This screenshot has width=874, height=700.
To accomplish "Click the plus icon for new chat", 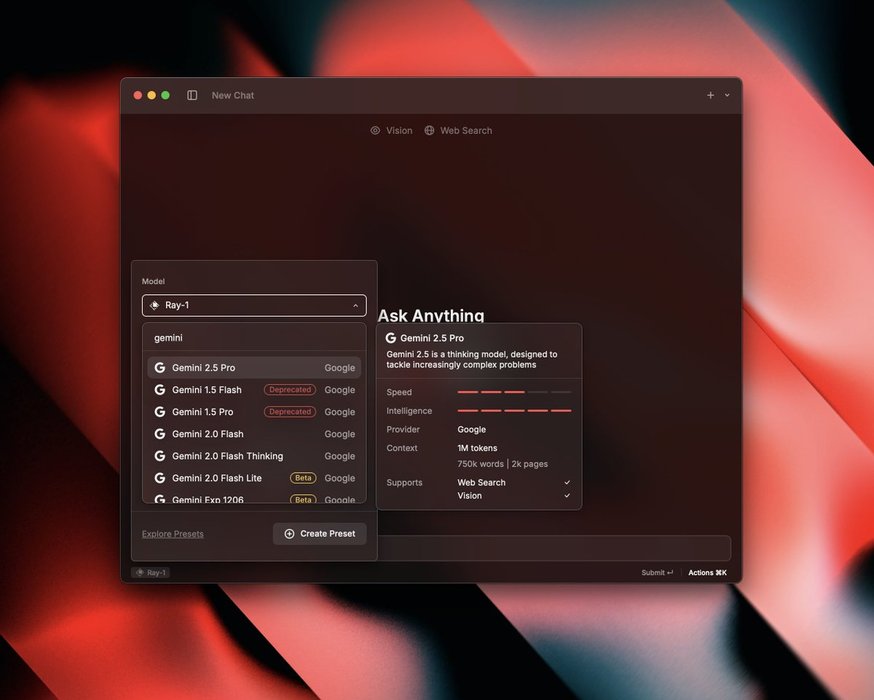I will (x=710, y=95).
